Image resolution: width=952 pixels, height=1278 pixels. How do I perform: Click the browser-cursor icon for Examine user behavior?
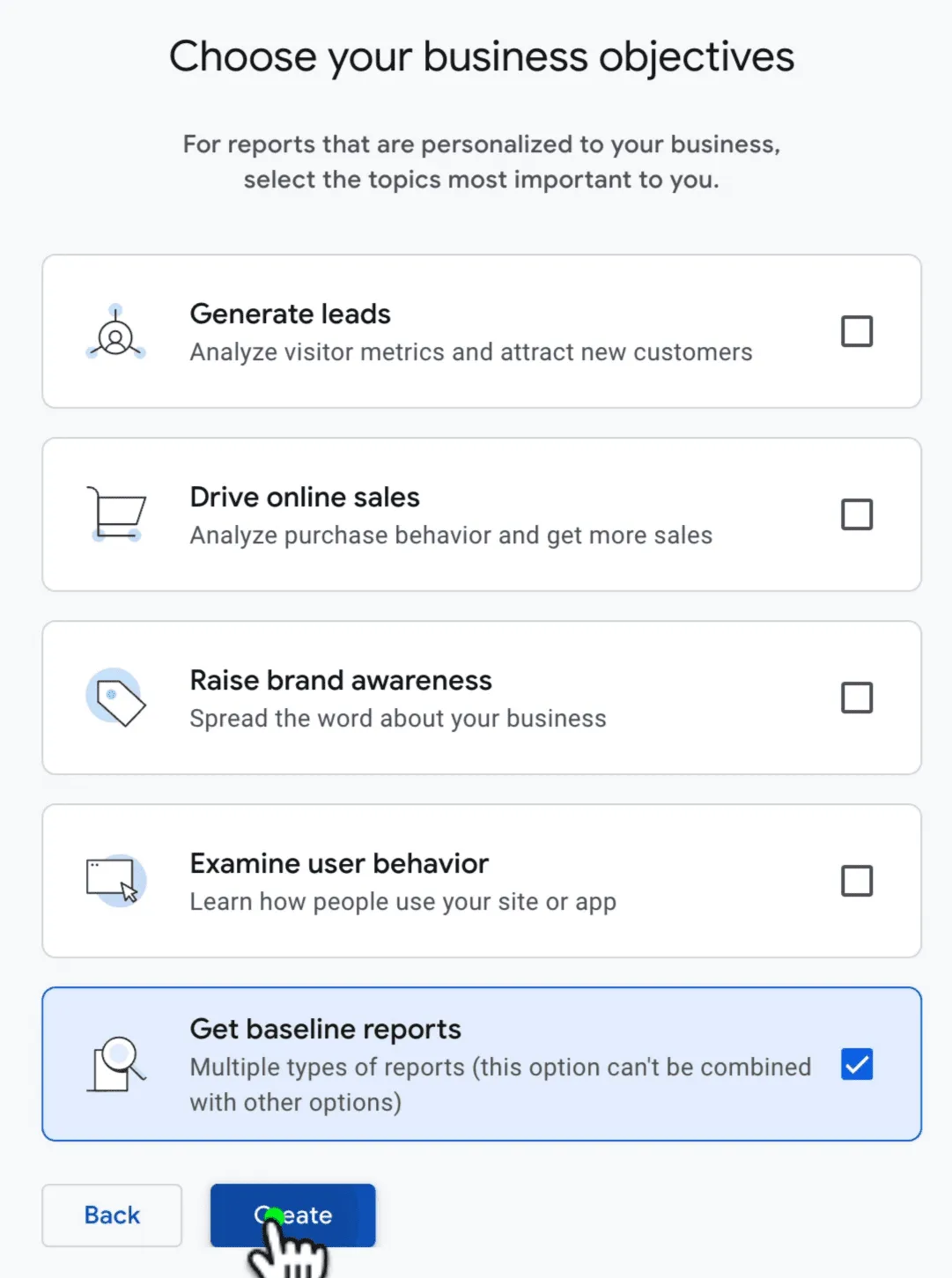coord(116,880)
